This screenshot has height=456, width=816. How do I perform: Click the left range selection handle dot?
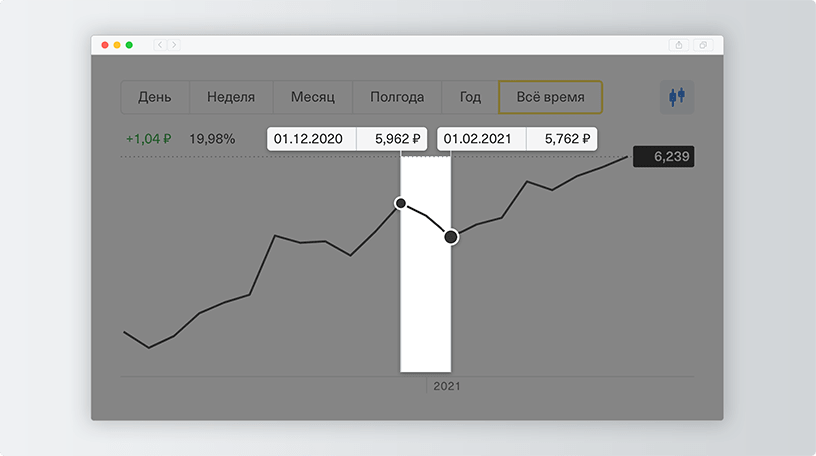[400, 203]
